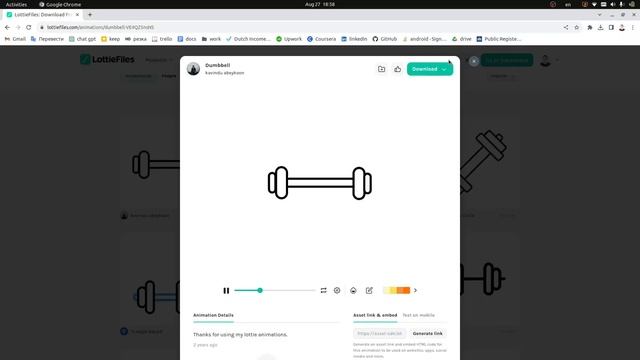The width and height of the screenshot is (640, 360).
Task: Open the tab search dropdown arrow
Action: [x=599, y=15]
